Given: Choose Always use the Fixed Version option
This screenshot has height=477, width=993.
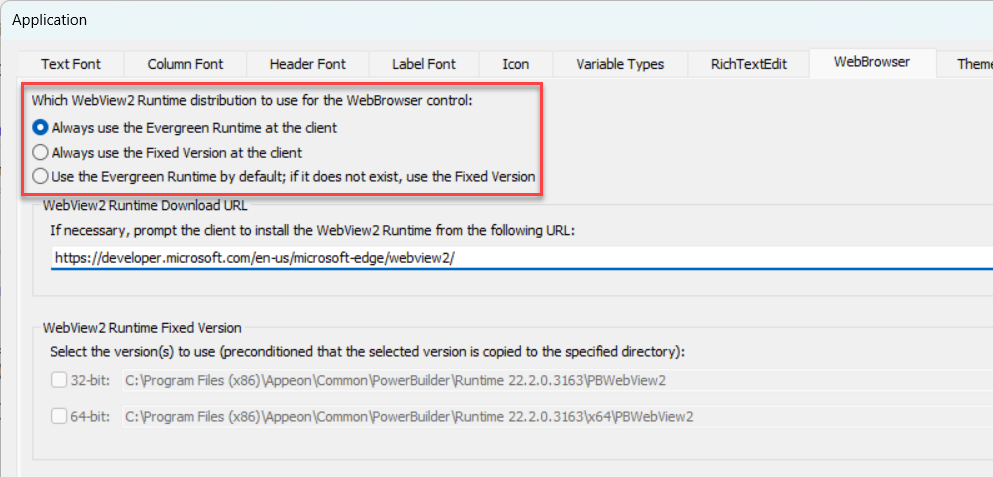Looking at the screenshot, I should [x=41, y=153].
